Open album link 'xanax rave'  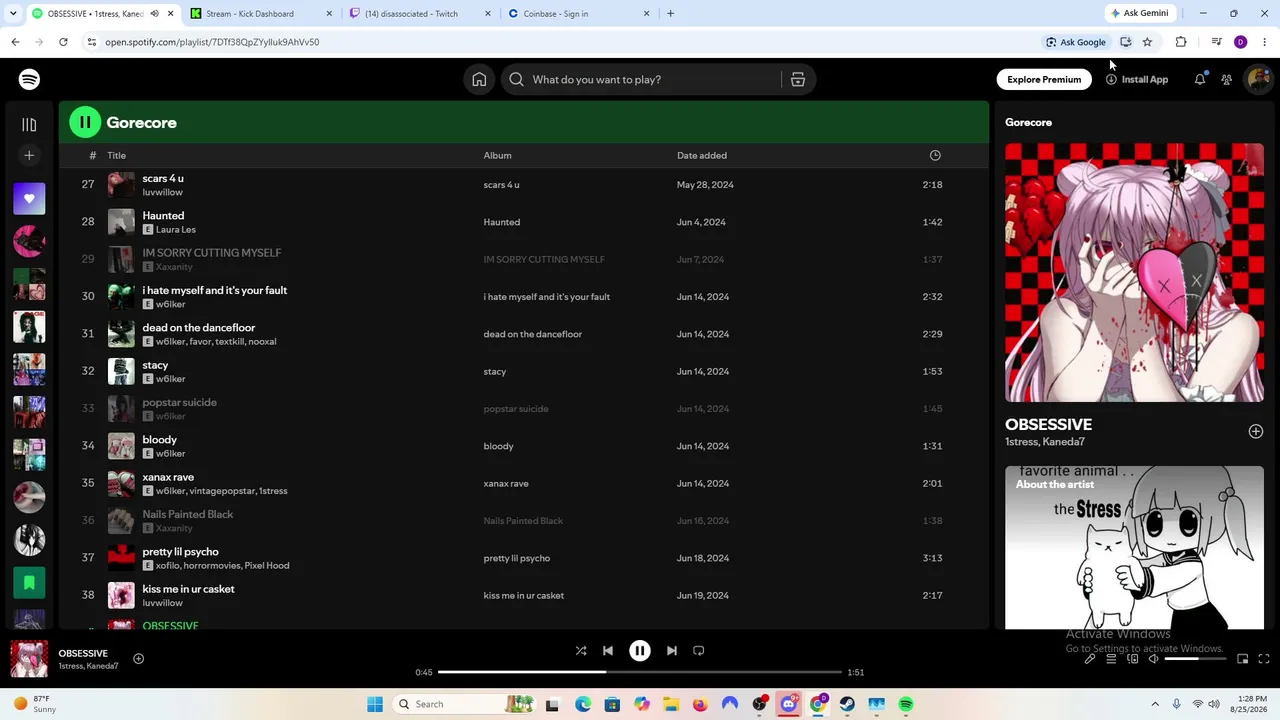tap(506, 483)
